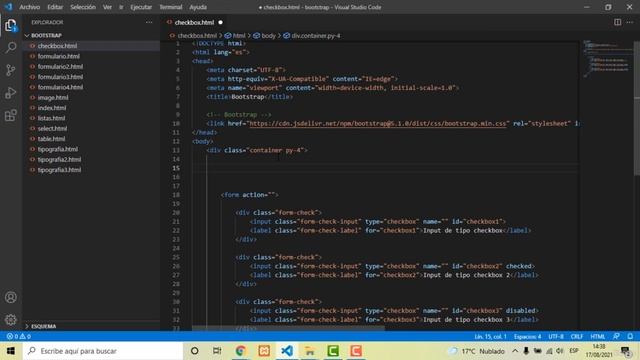
Task: Open the Search view icon
Action: click(11, 48)
